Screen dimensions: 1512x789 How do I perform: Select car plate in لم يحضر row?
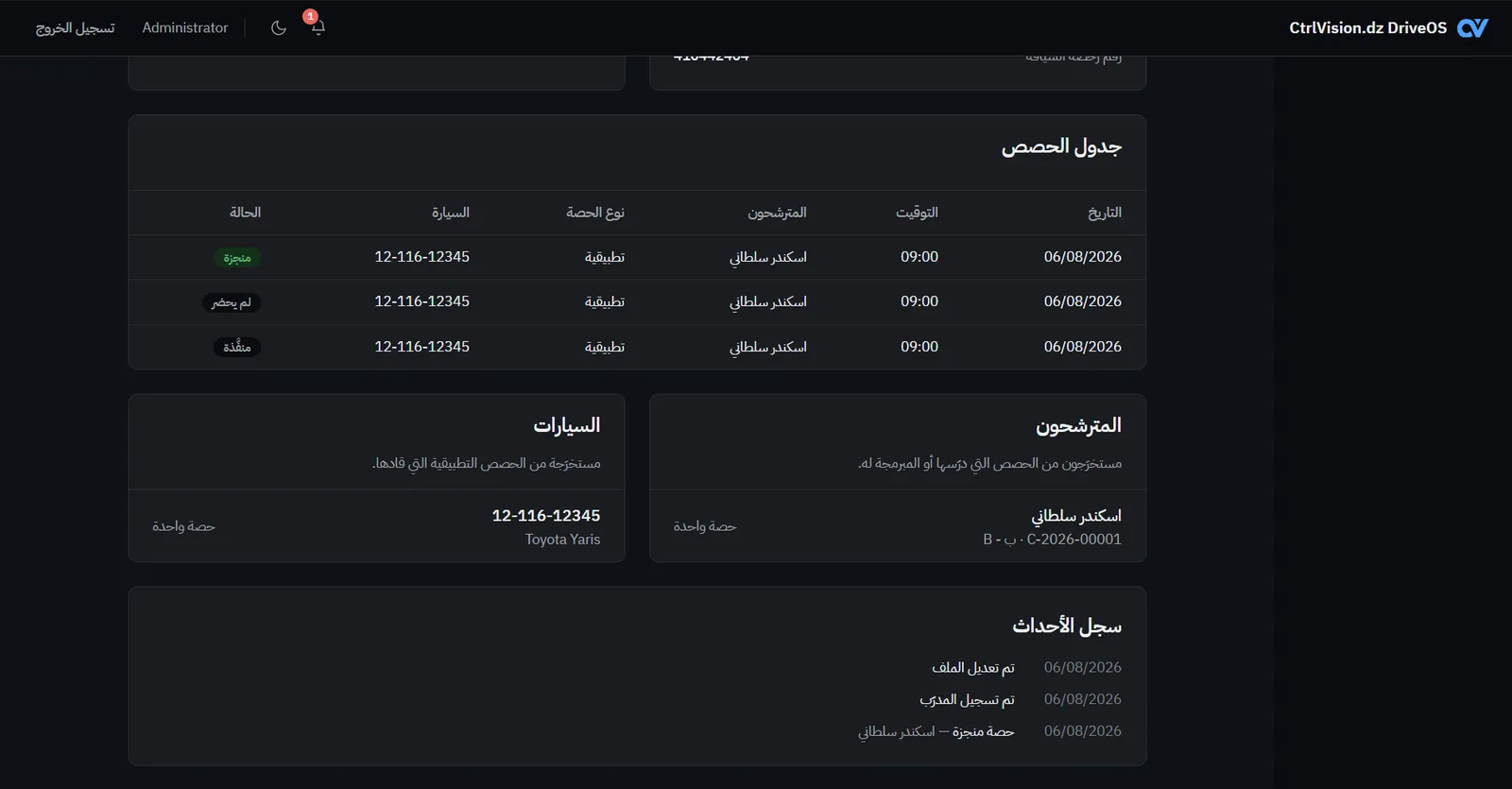click(421, 301)
